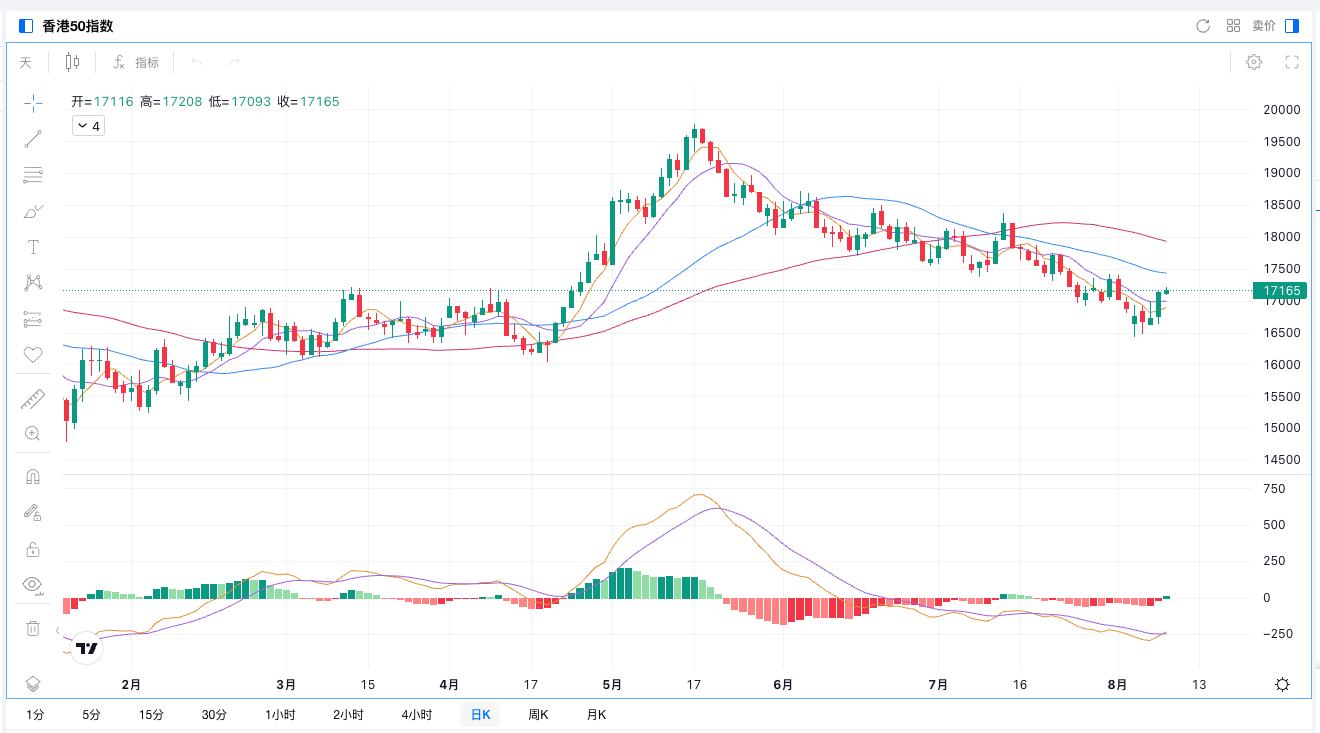Select the trend line drawing tool
Screen dimensions: 1320x733
coord(33,139)
